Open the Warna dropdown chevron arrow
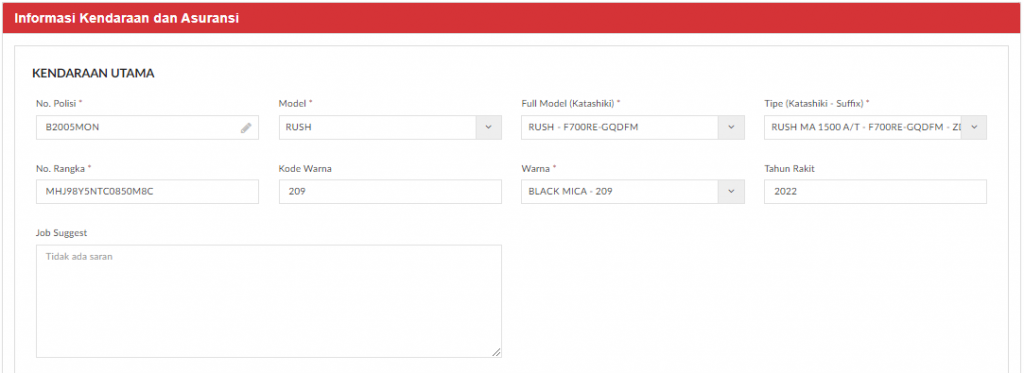1024x373 pixels. (x=731, y=191)
